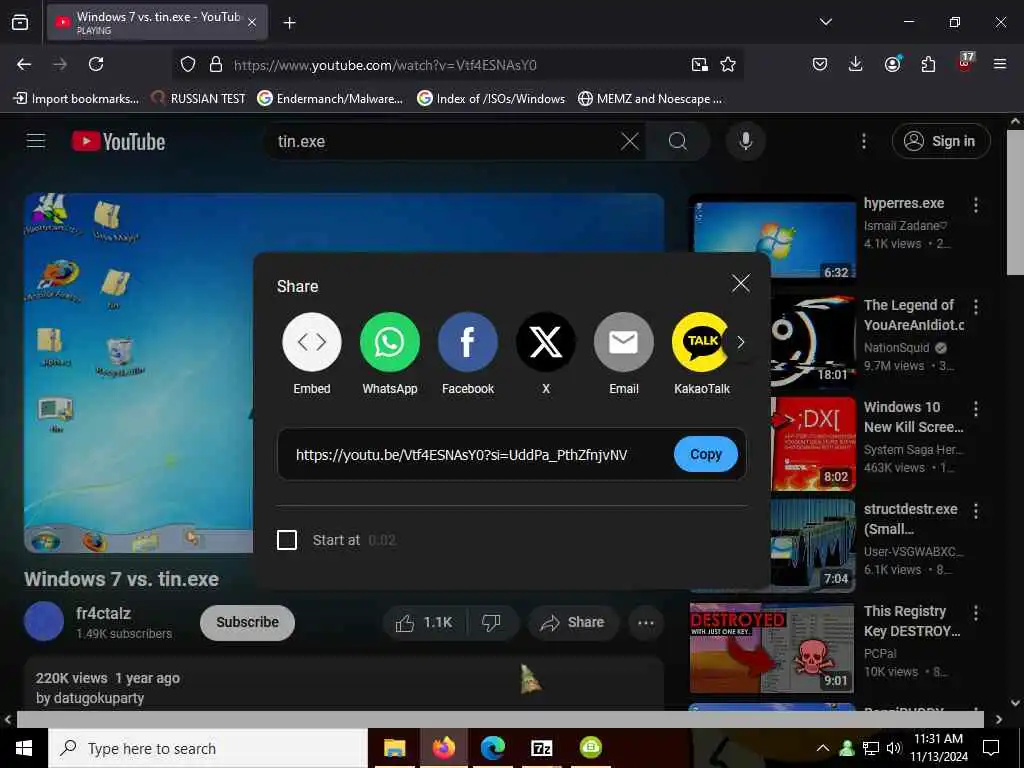
Task: Open MEMZ and Noescape bookmark
Action: pyautogui.click(x=650, y=99)
